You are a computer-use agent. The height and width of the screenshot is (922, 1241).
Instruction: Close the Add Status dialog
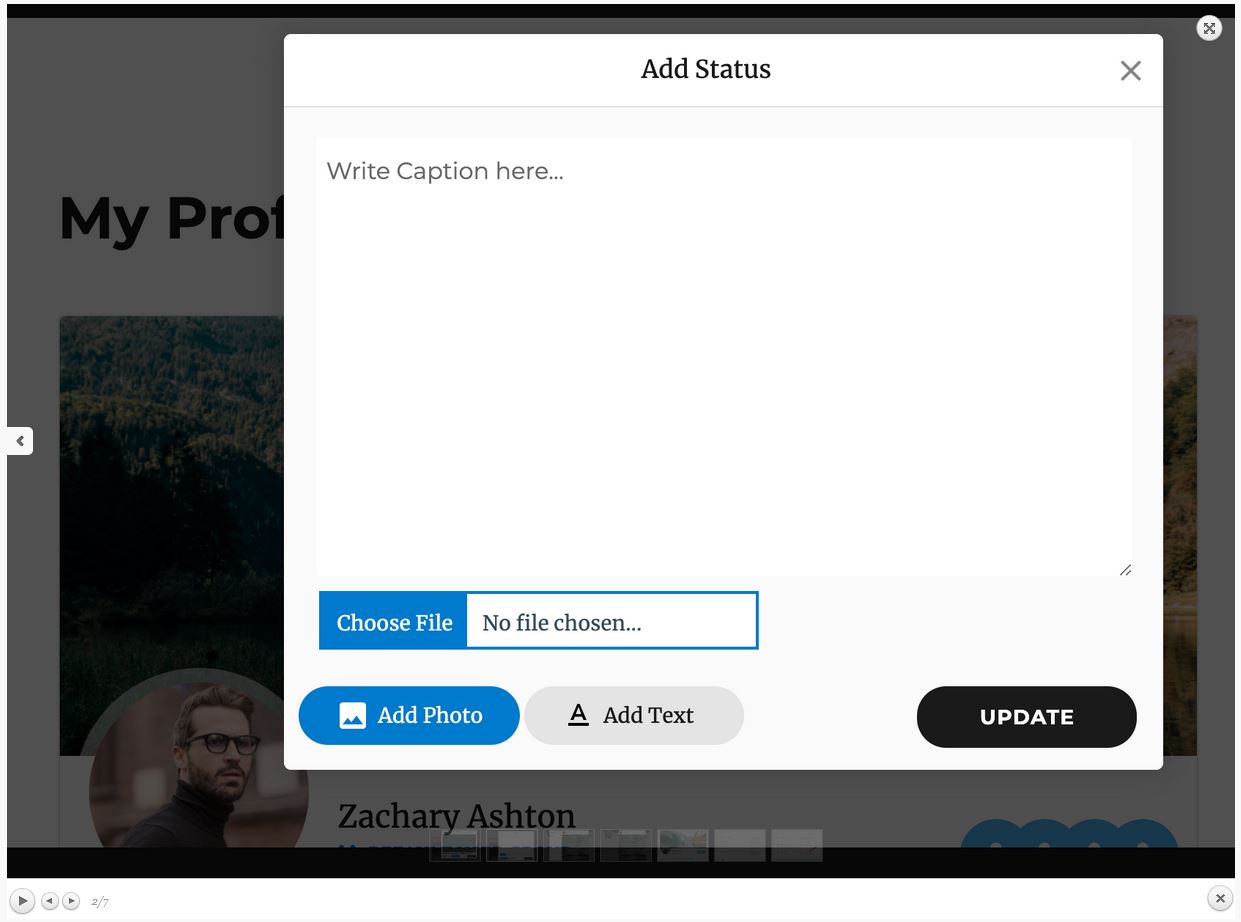click(x=1130, y=71)
